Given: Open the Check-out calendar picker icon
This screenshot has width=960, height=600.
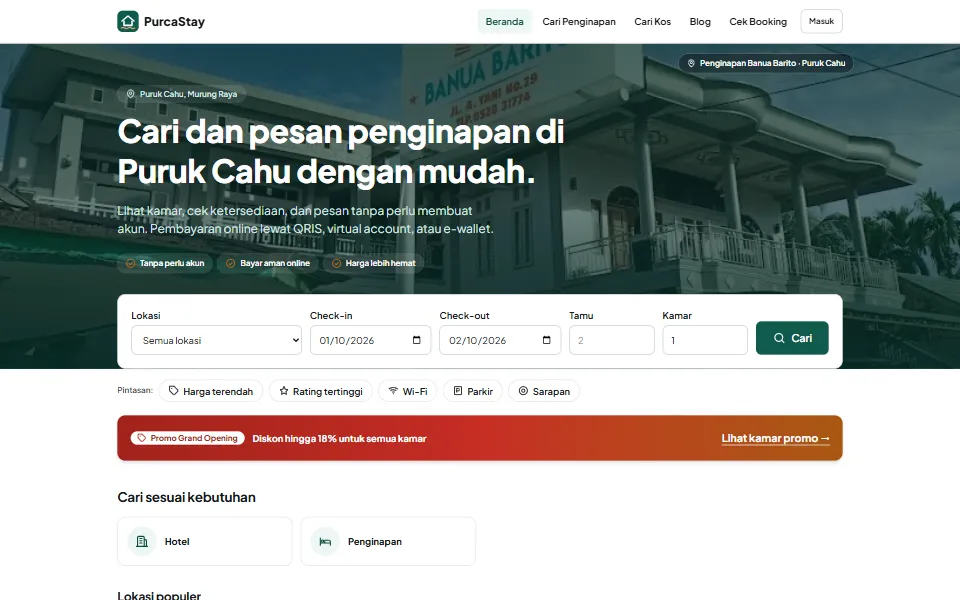Looking at the screenshot, I should click(547, 340).
